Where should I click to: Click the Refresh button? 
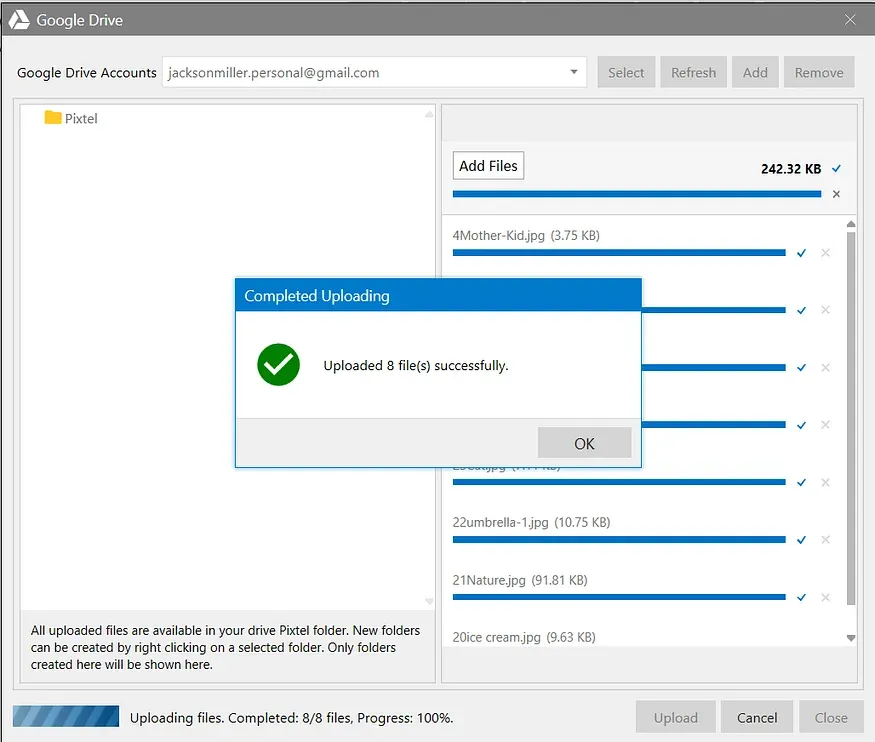[693, 72]
